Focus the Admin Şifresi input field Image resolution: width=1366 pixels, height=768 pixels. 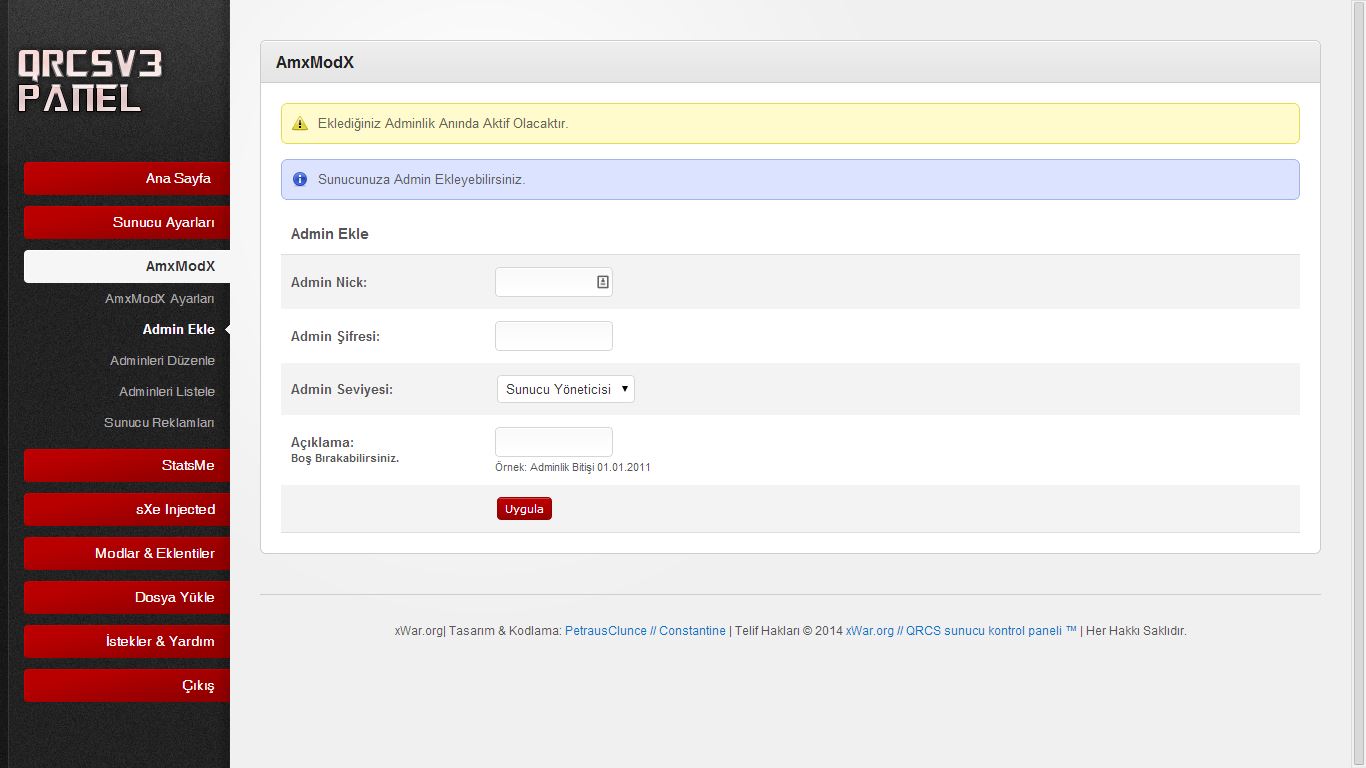pos(553,336)
